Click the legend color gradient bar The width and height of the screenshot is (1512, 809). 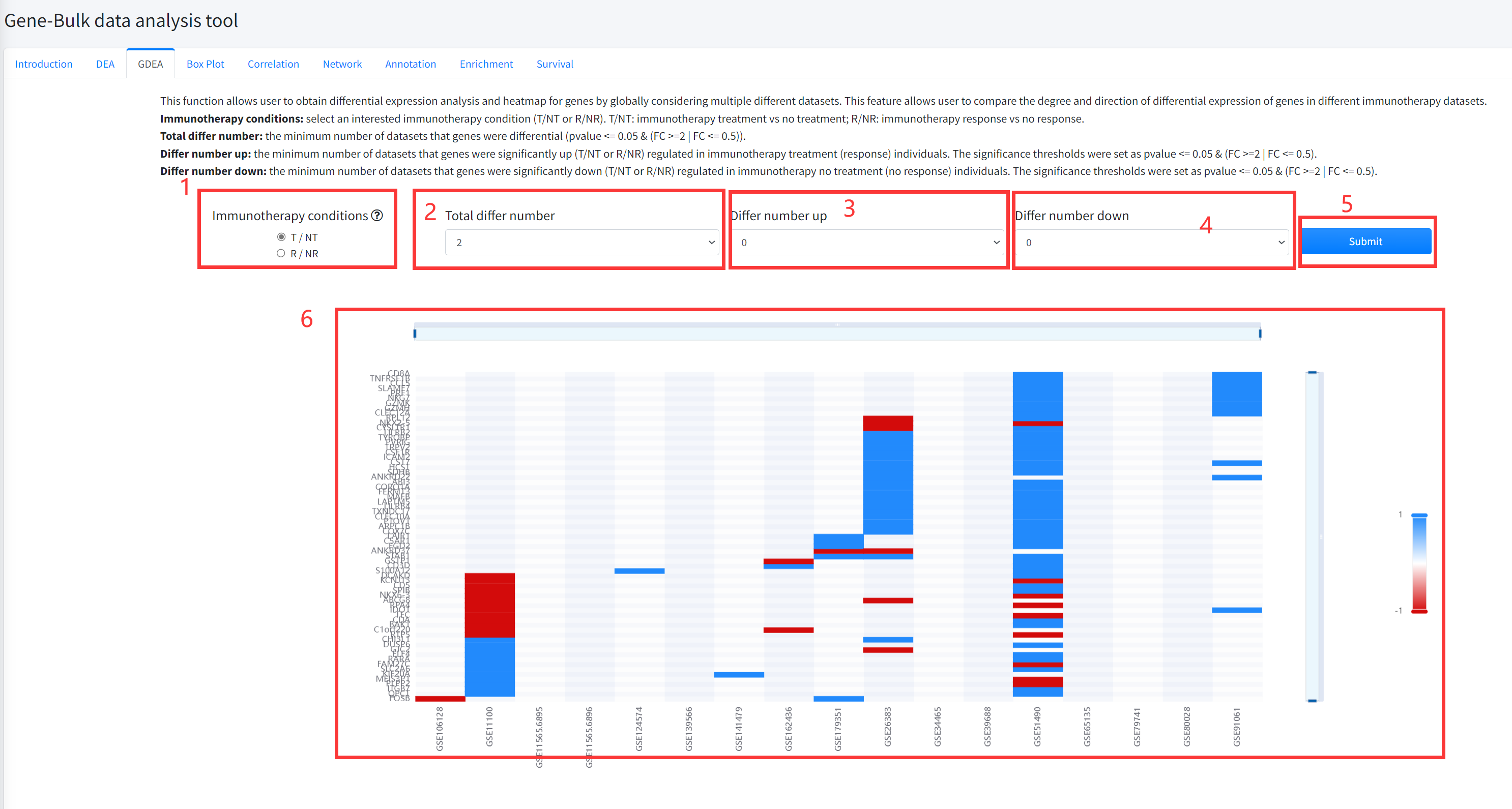1419,563
